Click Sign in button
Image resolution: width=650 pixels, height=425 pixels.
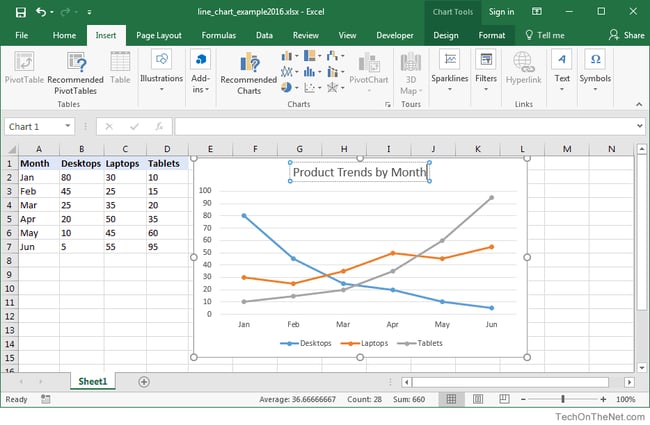pyautogui.click(x=501, y=12)
